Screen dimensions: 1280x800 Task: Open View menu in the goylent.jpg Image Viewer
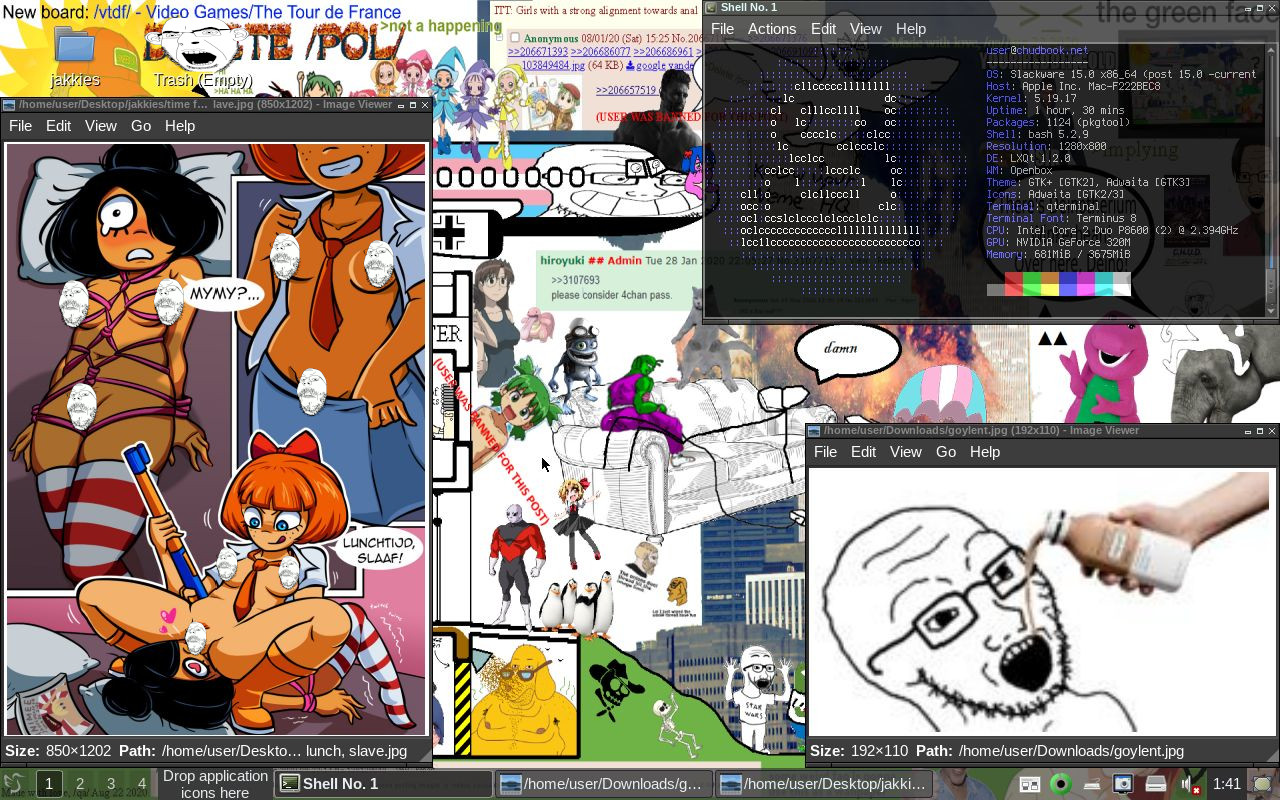[906, 452]
